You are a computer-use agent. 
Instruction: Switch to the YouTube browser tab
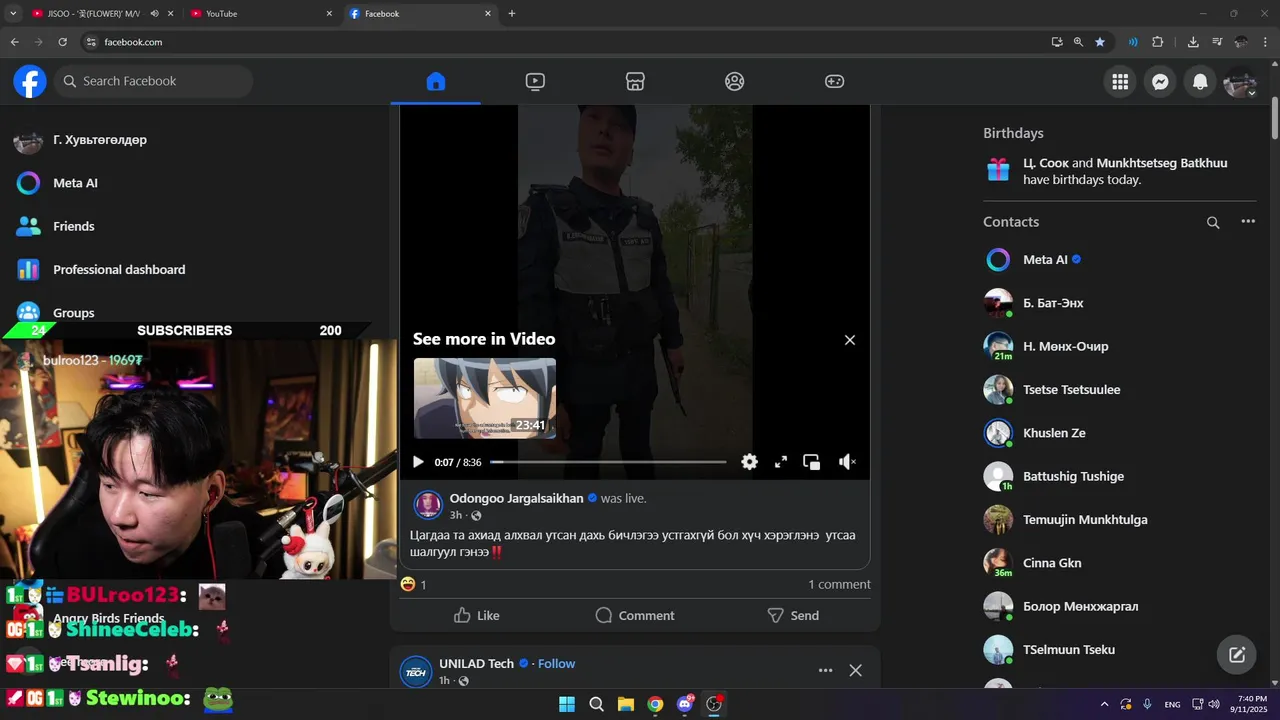[262, 14]
